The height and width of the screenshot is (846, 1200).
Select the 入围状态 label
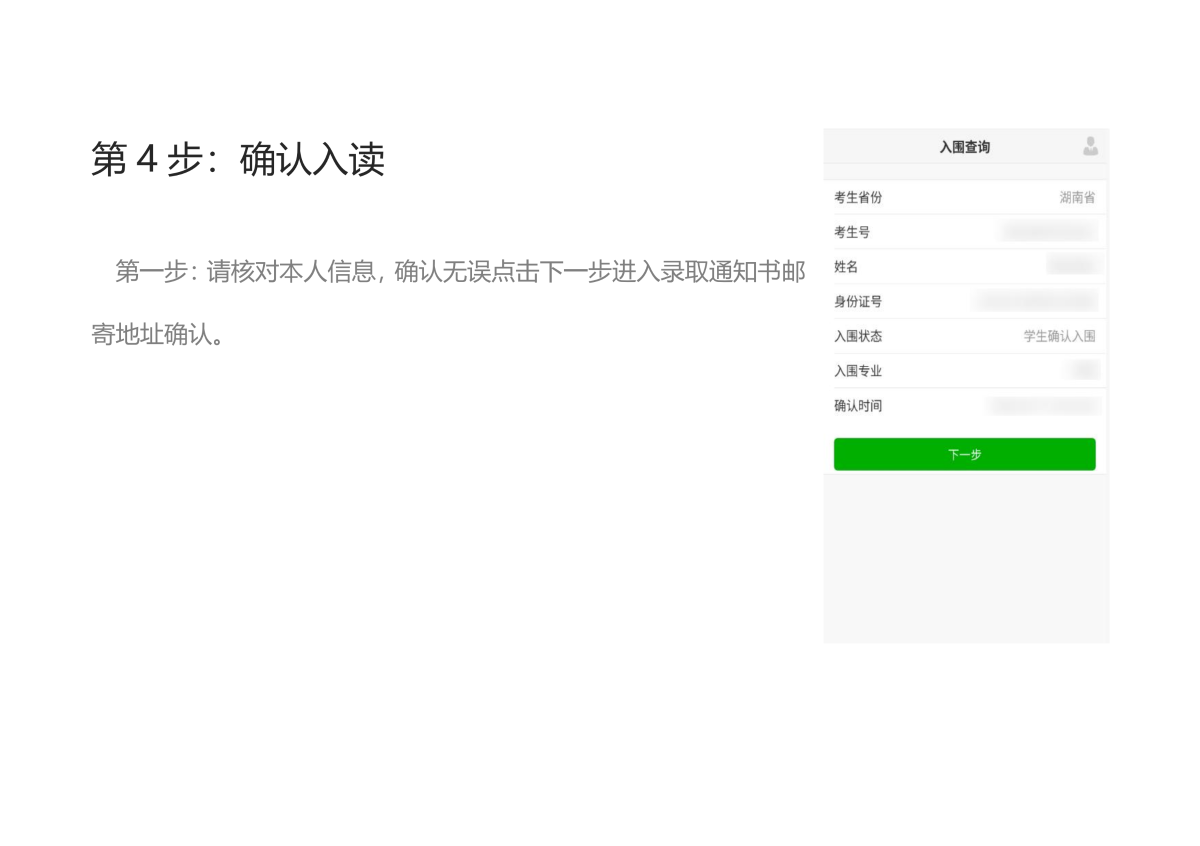(x=858, y=336)
